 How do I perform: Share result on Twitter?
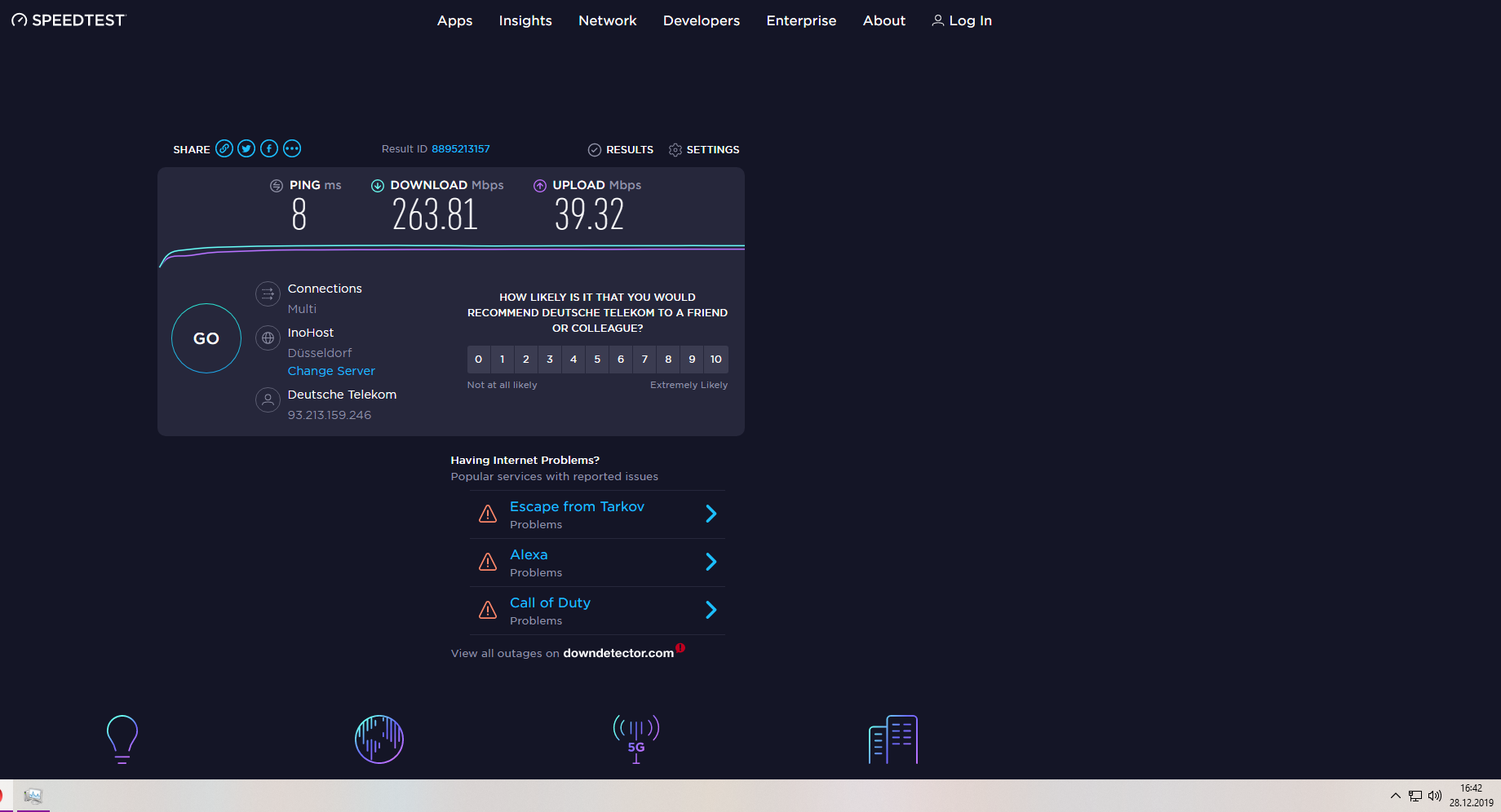coord(246,148)
